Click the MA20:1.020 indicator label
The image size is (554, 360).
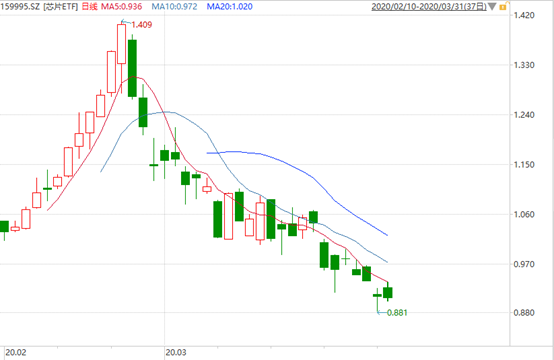230,6
